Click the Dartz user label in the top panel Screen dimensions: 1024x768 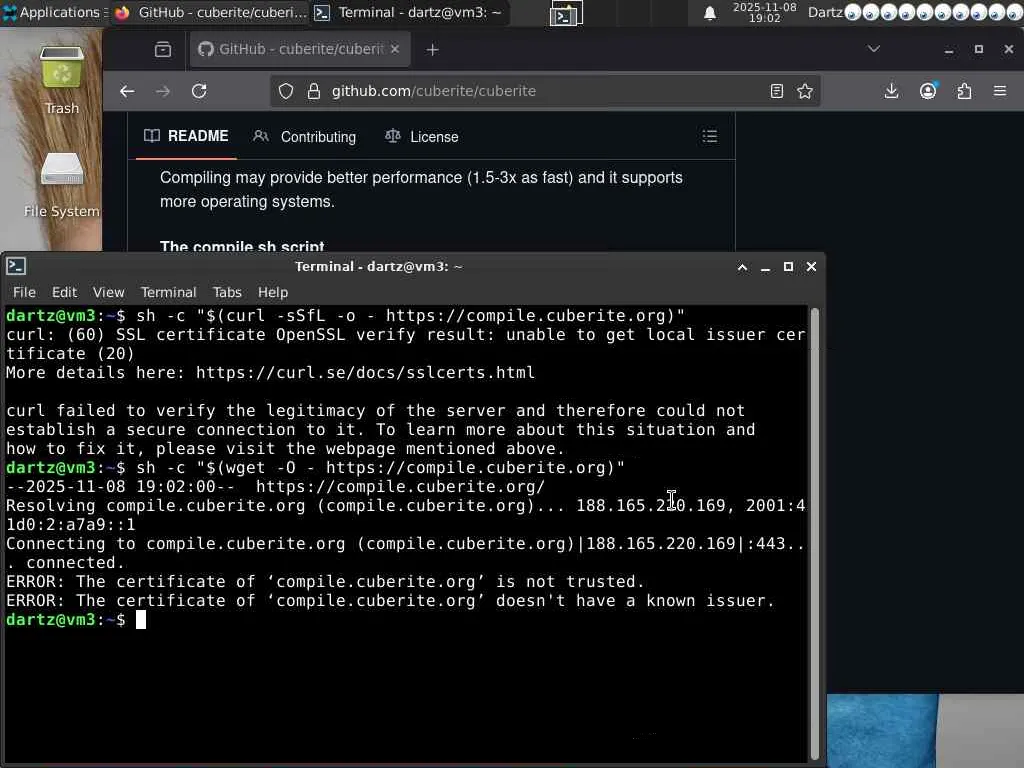[825, 12]
